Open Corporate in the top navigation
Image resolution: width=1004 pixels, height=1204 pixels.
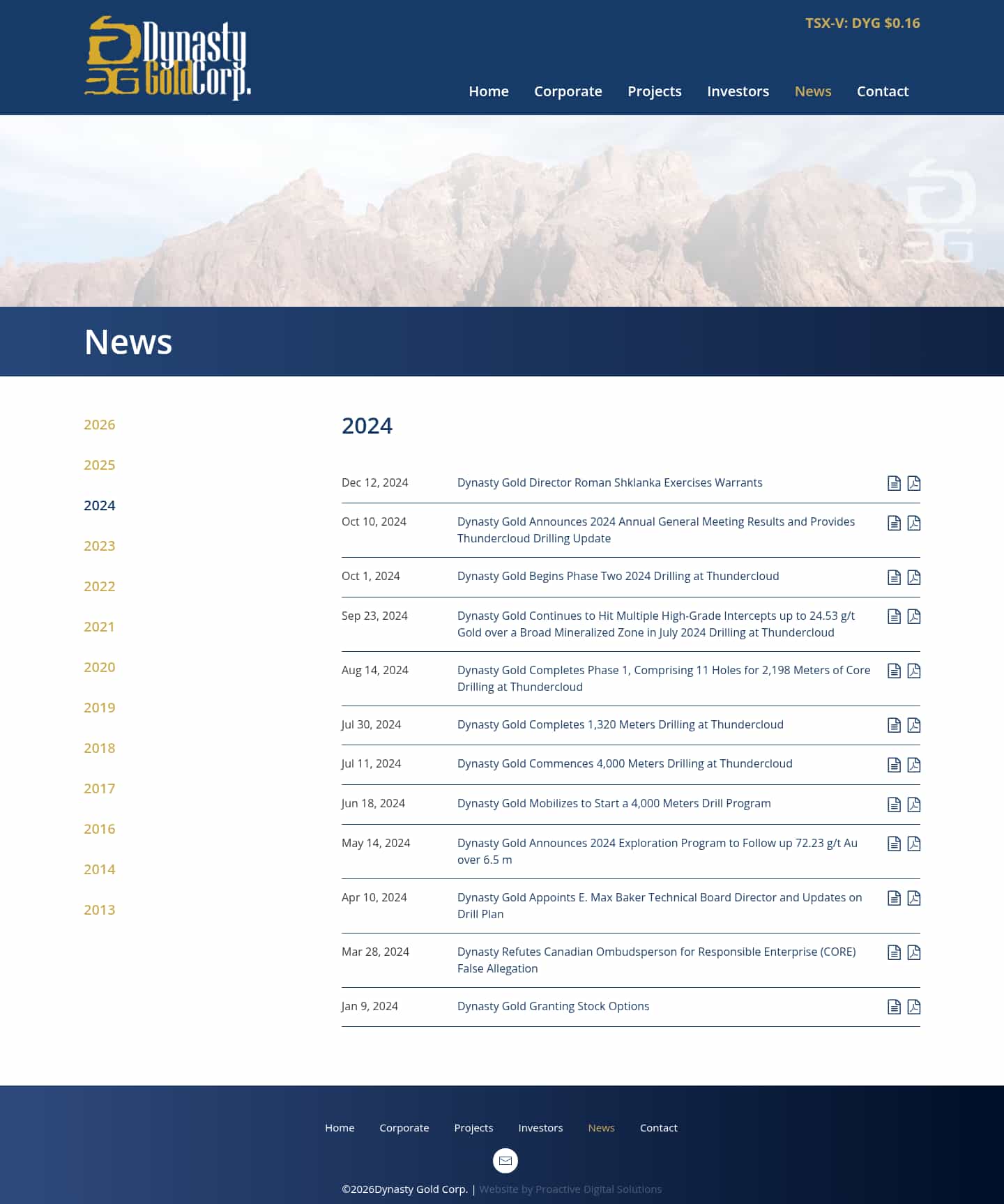568,91
